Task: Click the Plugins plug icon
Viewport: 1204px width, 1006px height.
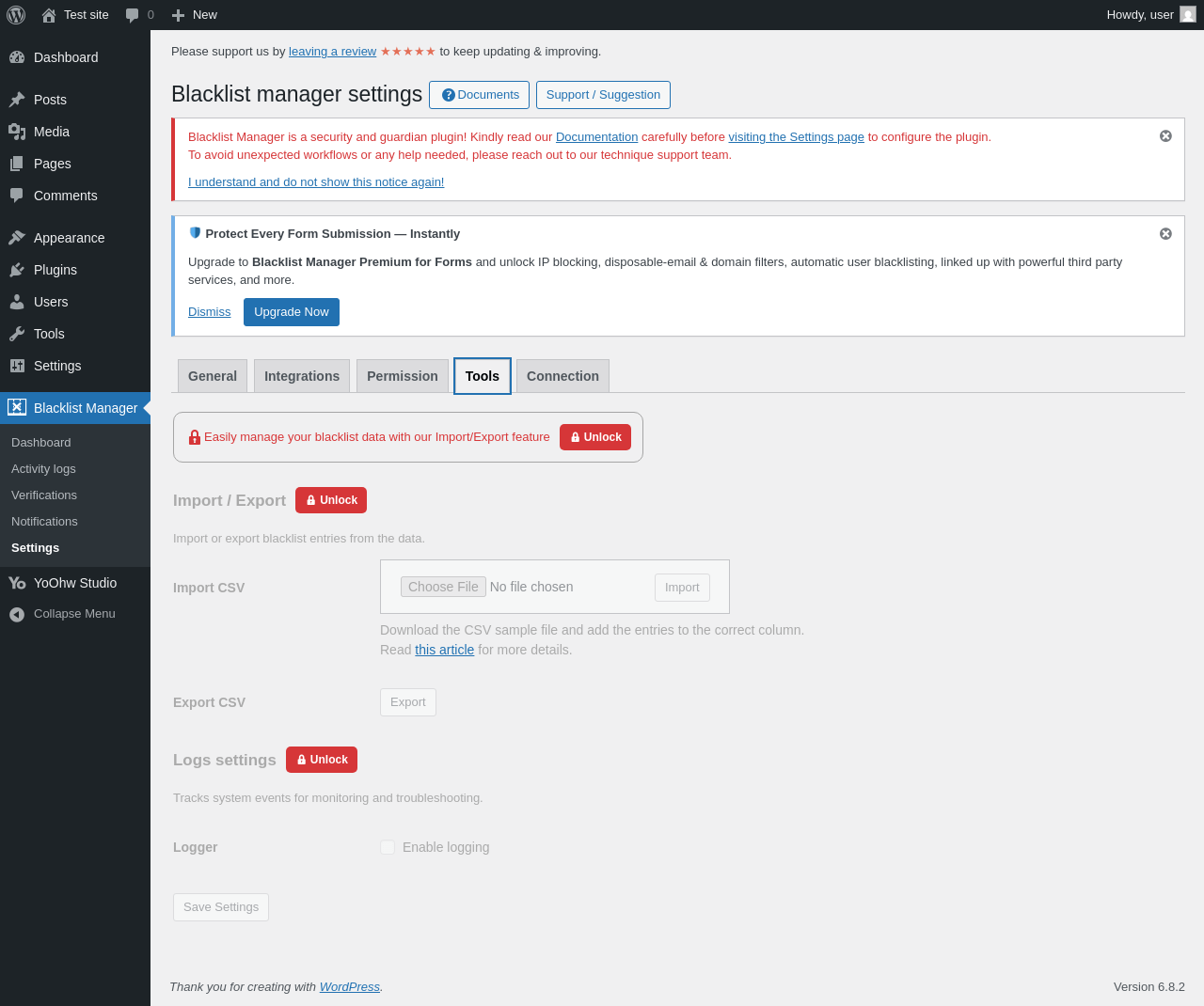Action: pyautogui.click(x=17, y=270)
